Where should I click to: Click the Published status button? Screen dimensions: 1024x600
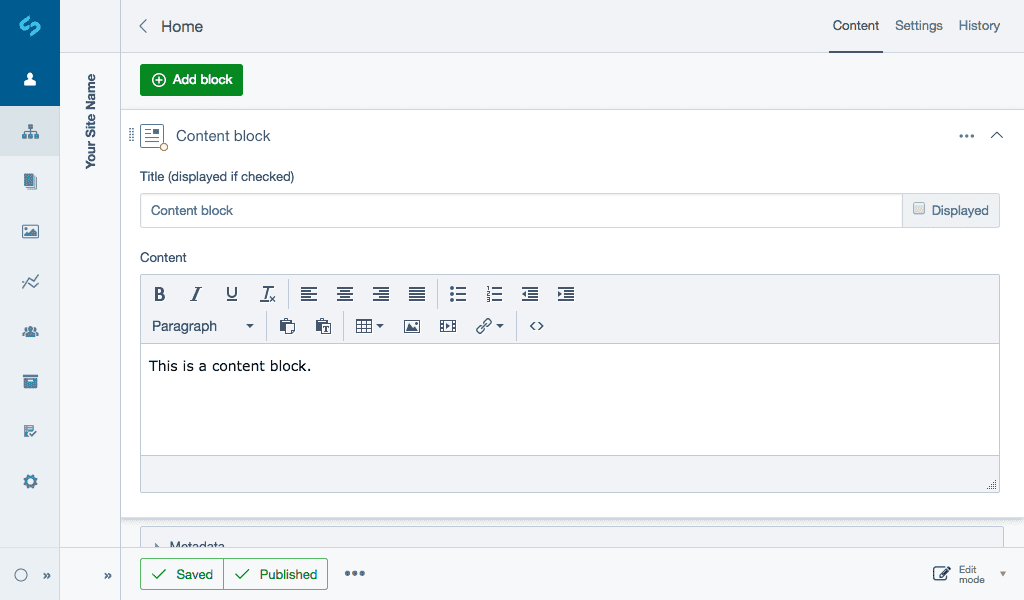coord(276,574)
